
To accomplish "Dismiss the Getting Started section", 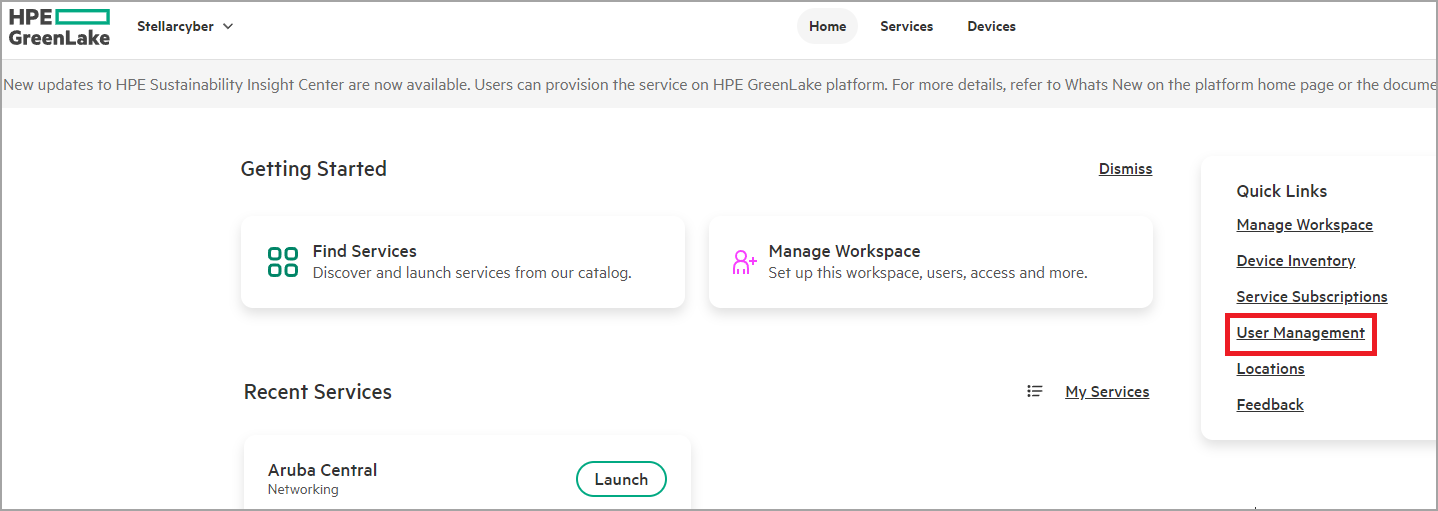I will pos(1125,169).
